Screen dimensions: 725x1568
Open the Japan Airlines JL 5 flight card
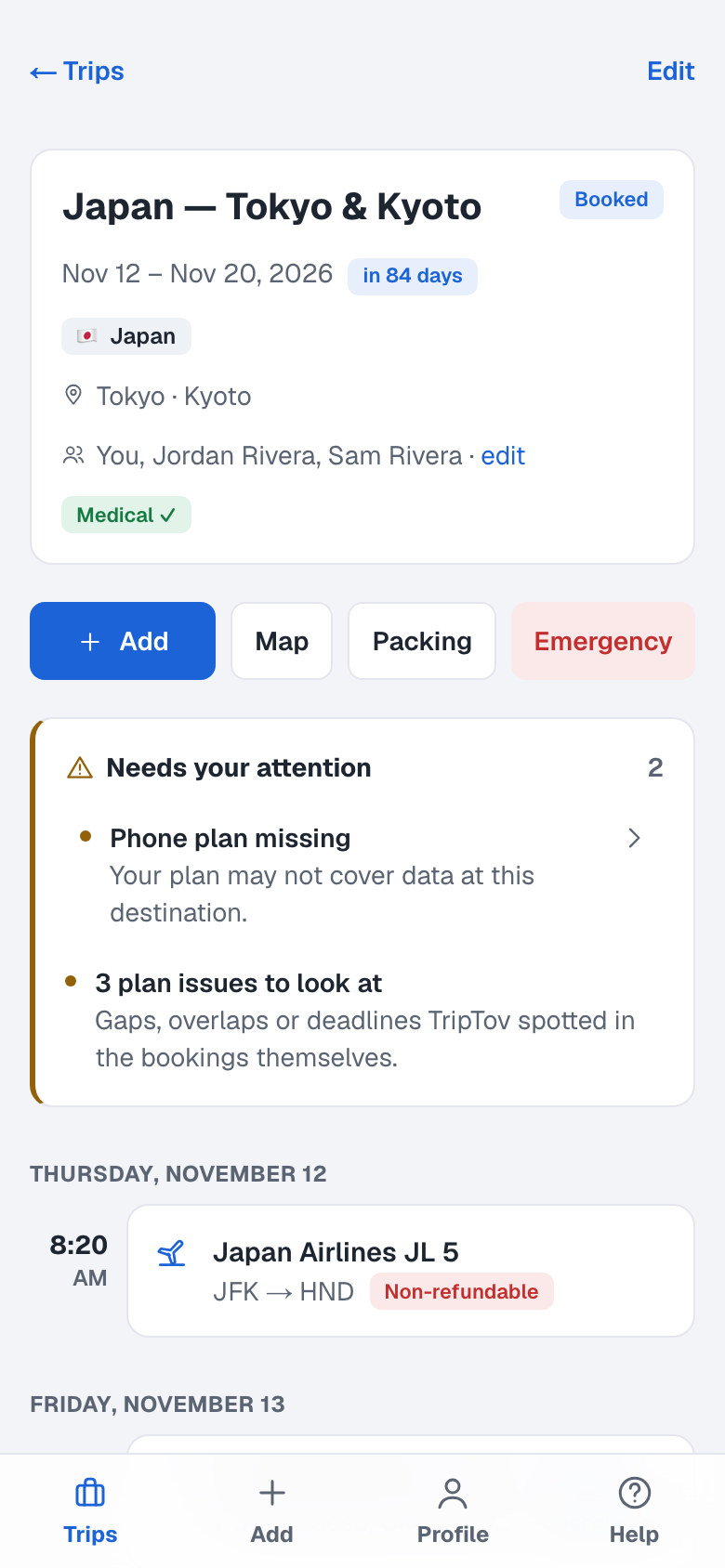coord(411,1271)
